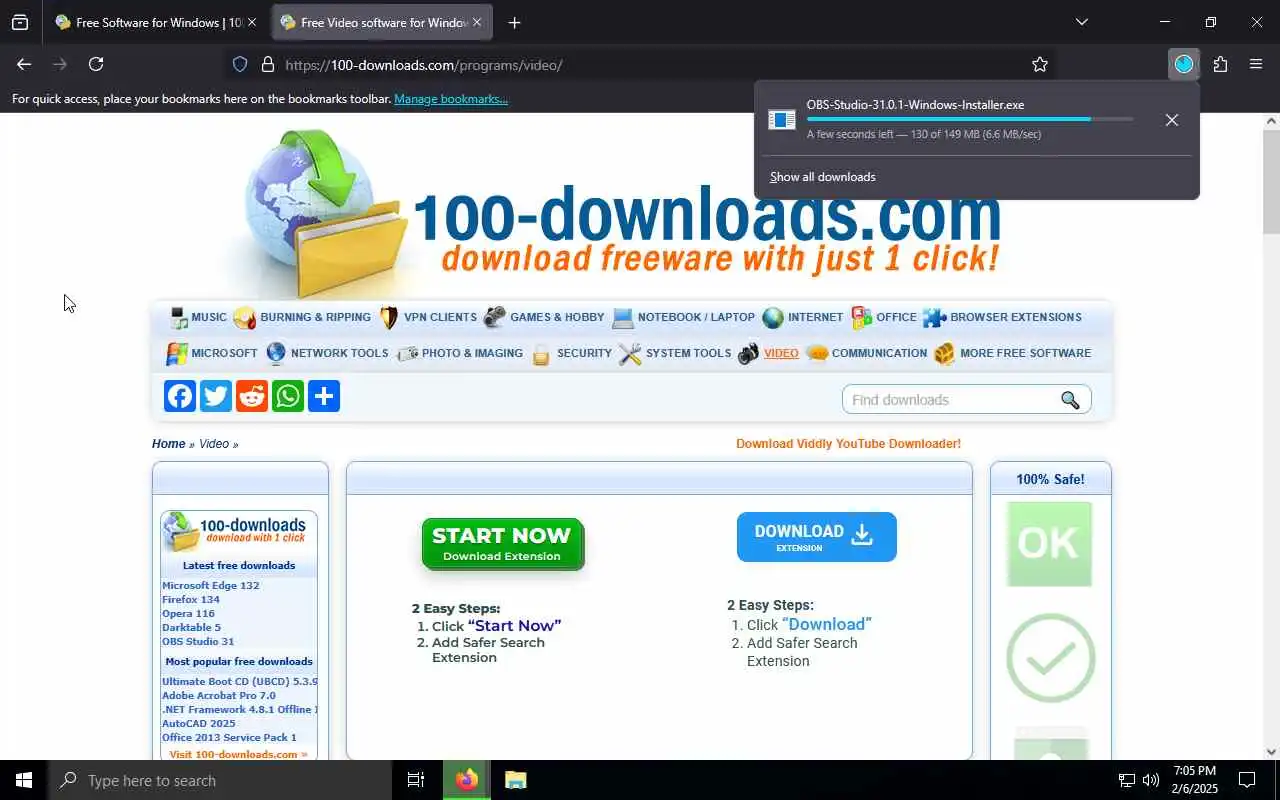The image size is (1280, 800).
Task: Open Download Viddly YouTube Downloader link
Action: [x=848, y=444]
